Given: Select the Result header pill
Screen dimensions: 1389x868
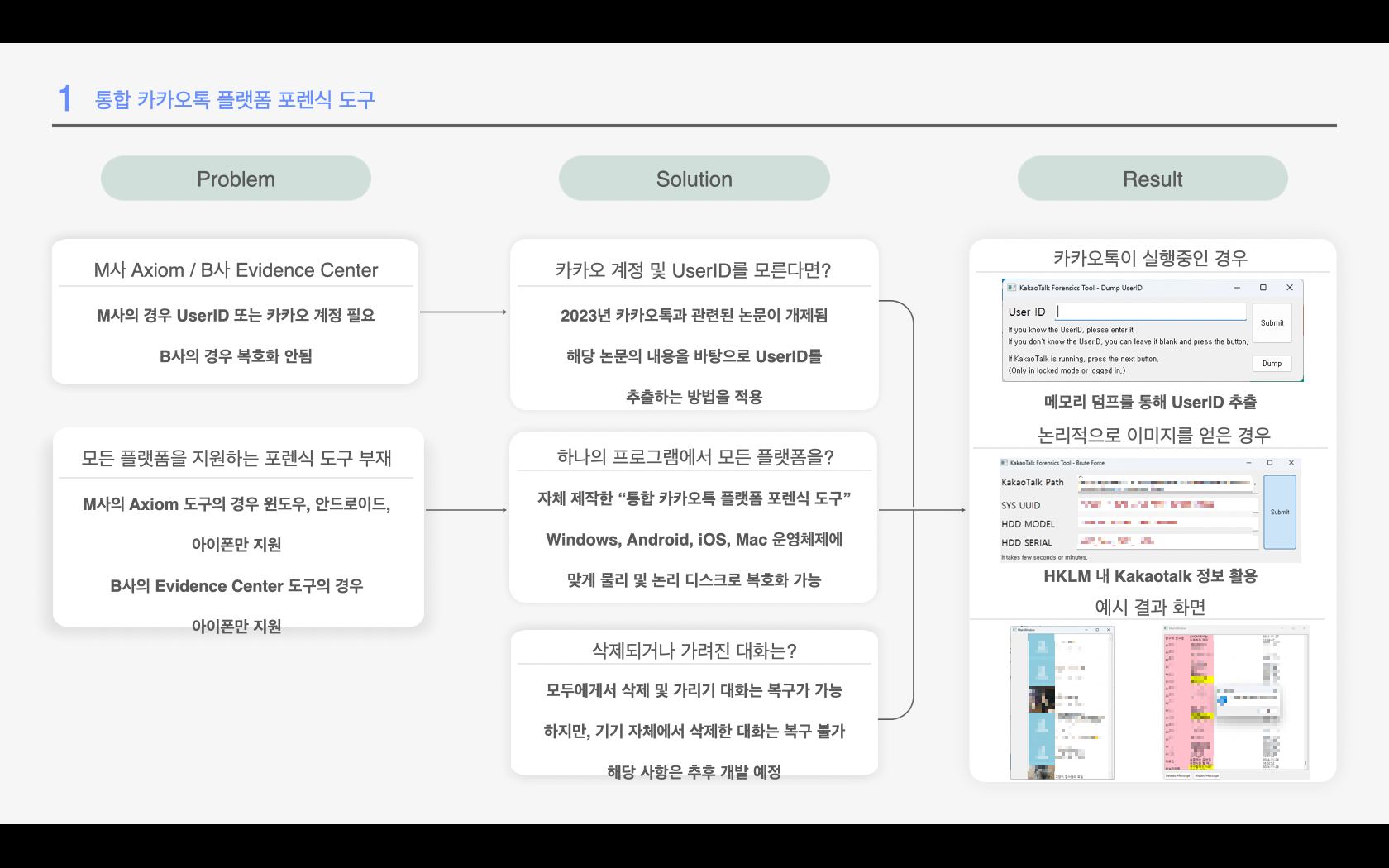Looking at the screenshot, I should click(1153, 179).
